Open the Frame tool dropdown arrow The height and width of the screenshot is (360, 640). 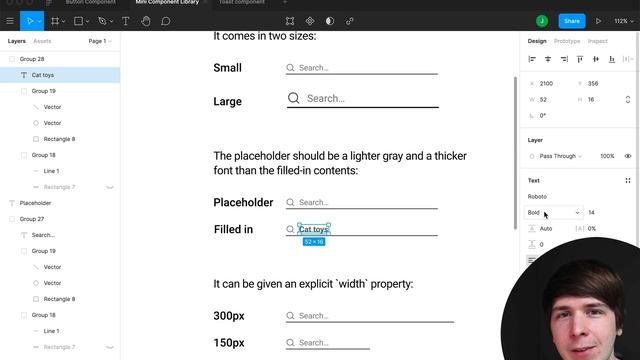pyautogui.click(x=64, y=21)
